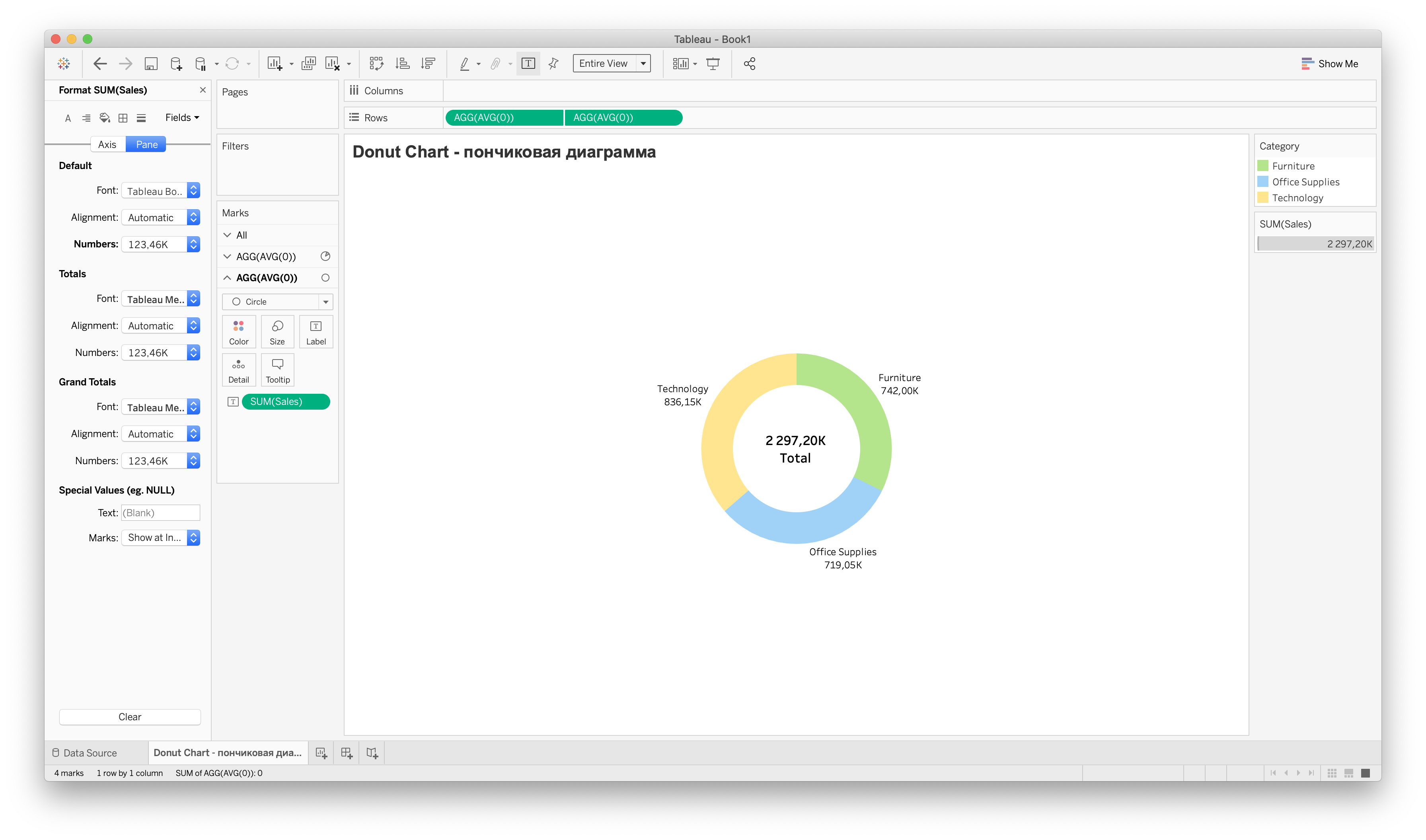
Task: Undo with the back arrow icon
Action: point(100,63)
